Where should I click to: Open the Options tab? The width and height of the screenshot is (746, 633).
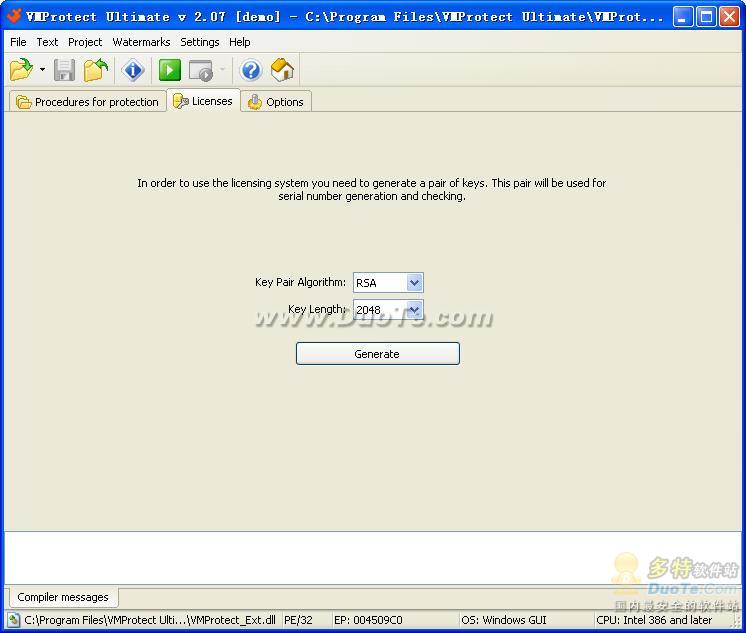click(276, 102)
